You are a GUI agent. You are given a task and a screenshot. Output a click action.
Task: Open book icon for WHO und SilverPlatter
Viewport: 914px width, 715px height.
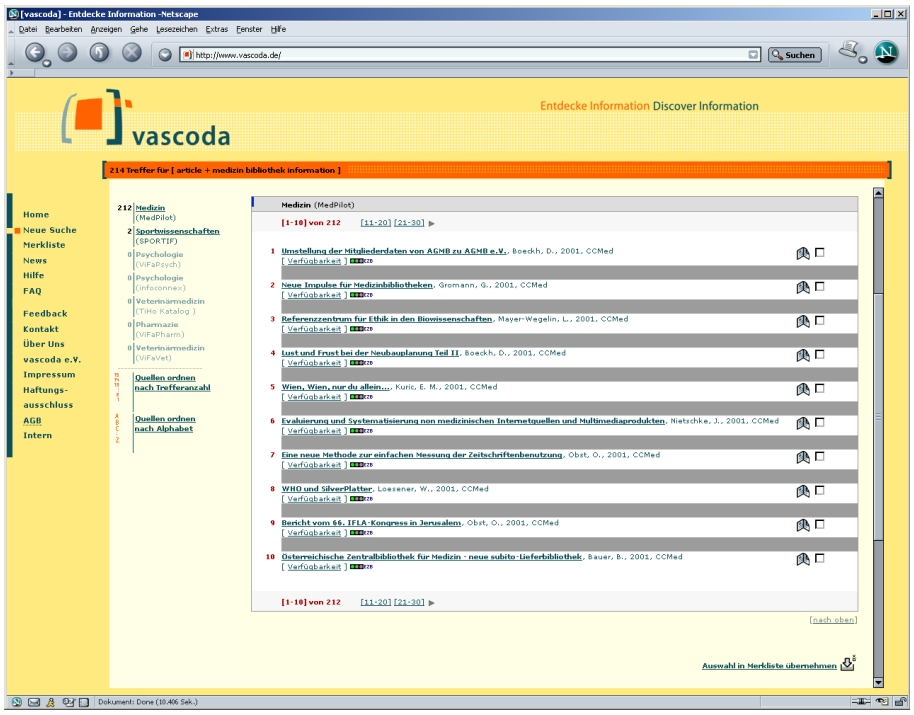(x=803, y=491)
